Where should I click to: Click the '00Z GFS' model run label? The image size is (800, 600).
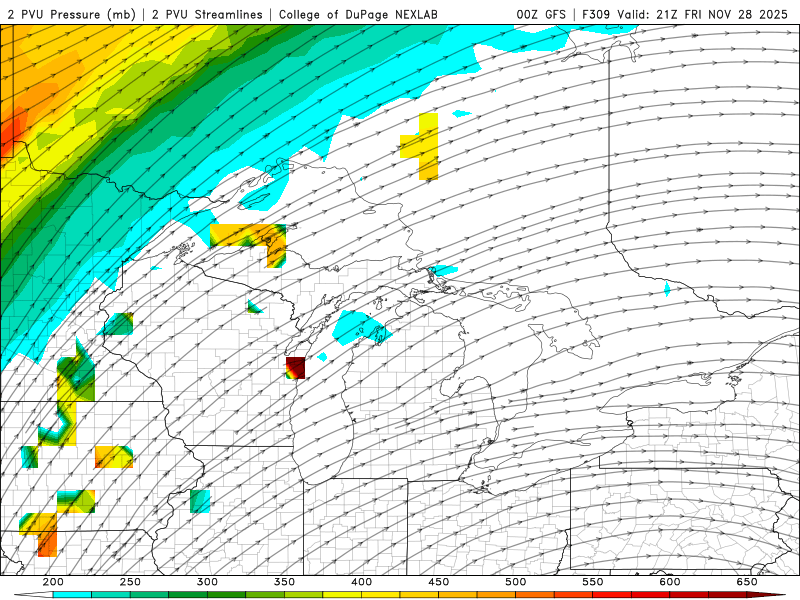click(x=541, y=14)
